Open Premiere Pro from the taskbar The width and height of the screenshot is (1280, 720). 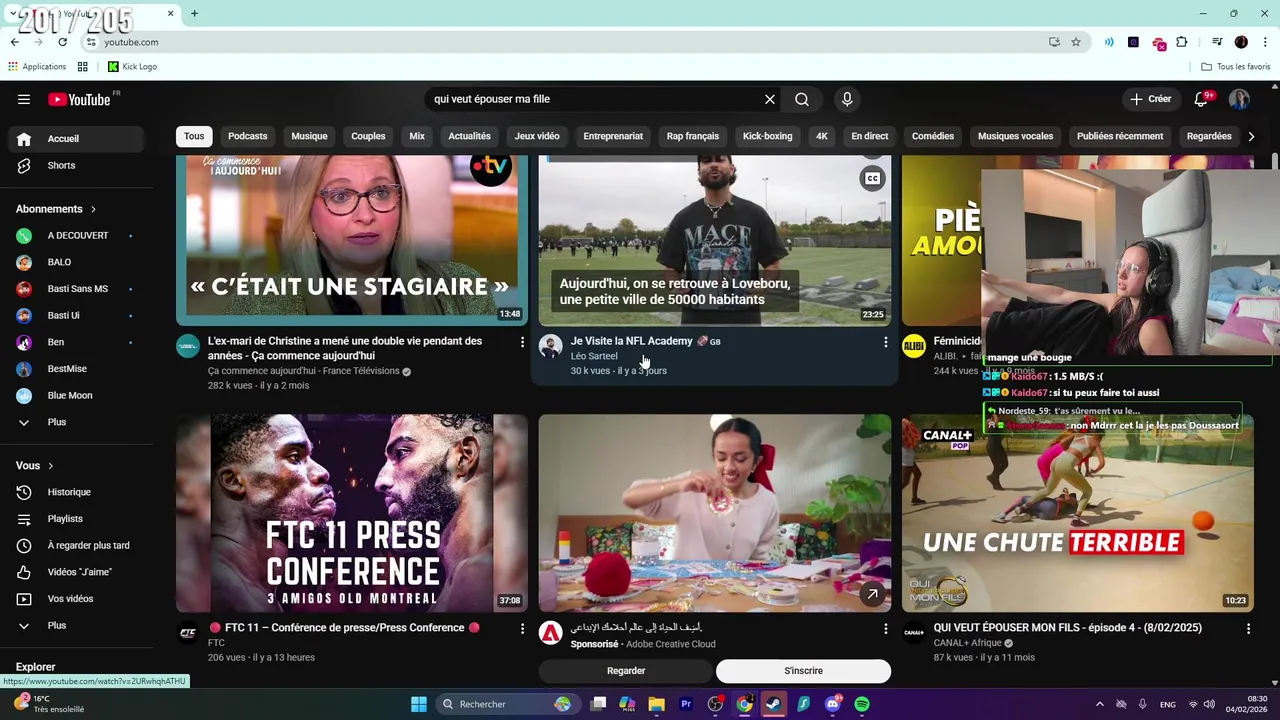(x=686, y=704)
